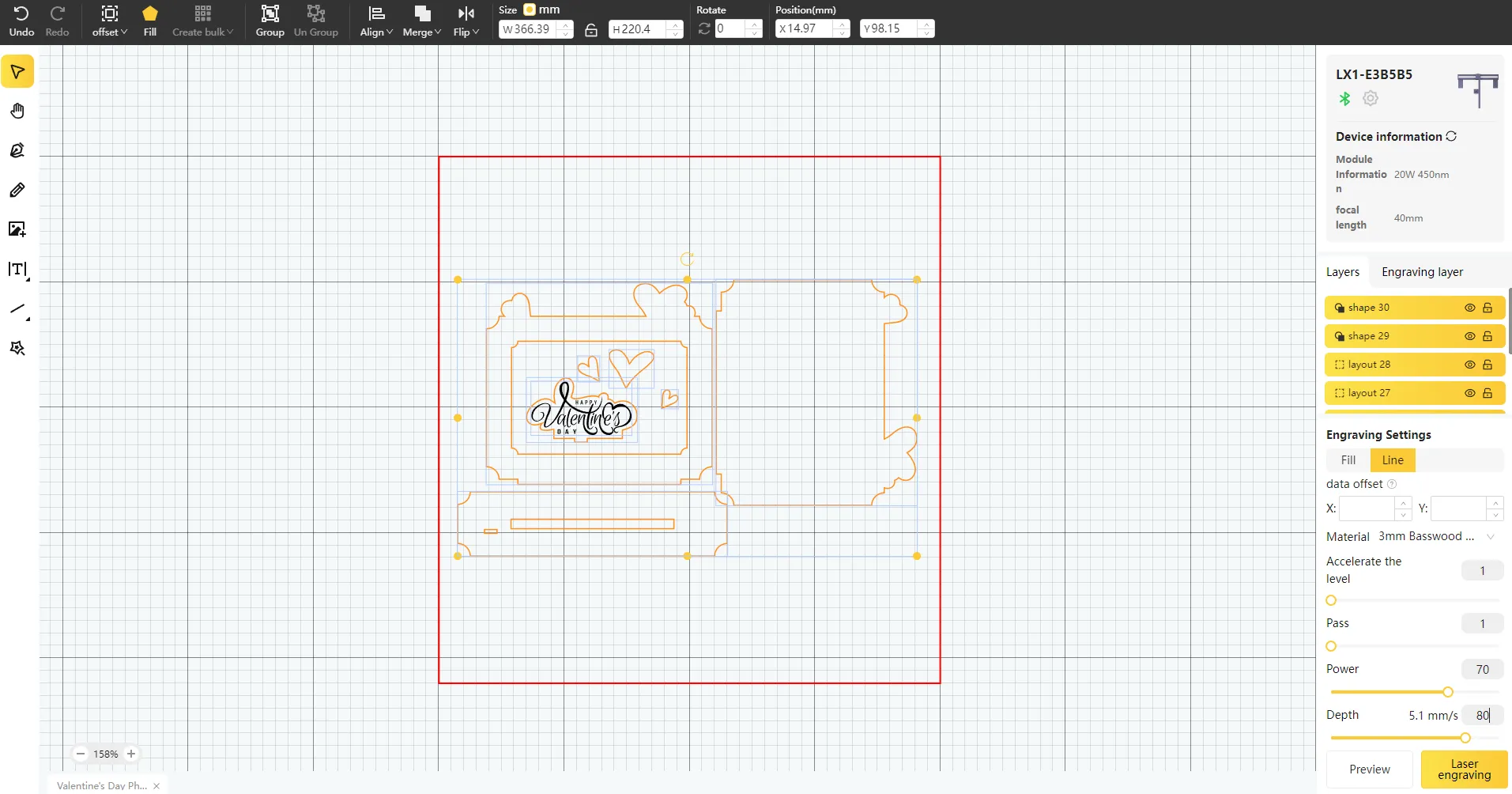Select the line shape tool
1512x794 pixels.
(17, 309)
